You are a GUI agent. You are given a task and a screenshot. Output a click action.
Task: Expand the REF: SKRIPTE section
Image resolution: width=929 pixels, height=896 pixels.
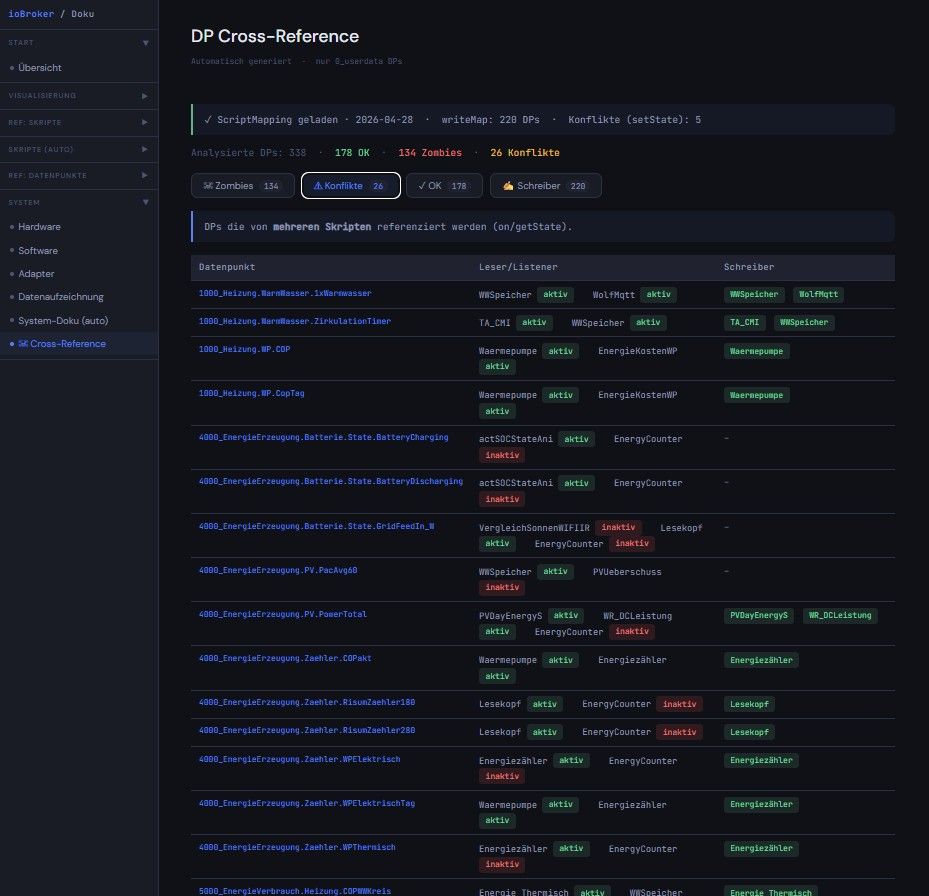[79, 122]
